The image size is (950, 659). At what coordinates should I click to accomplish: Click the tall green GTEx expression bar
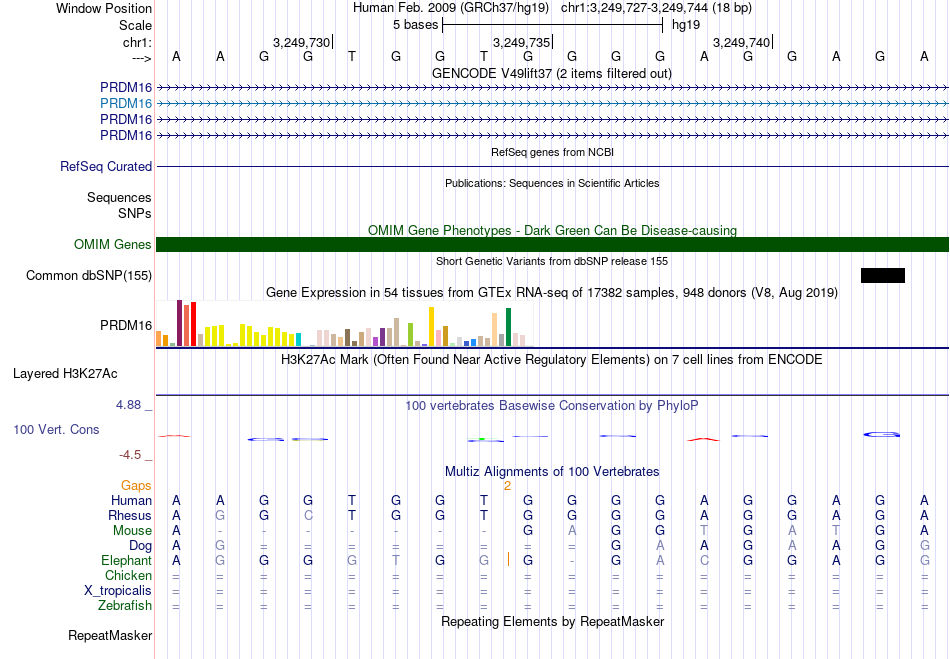tap(508, 327)
